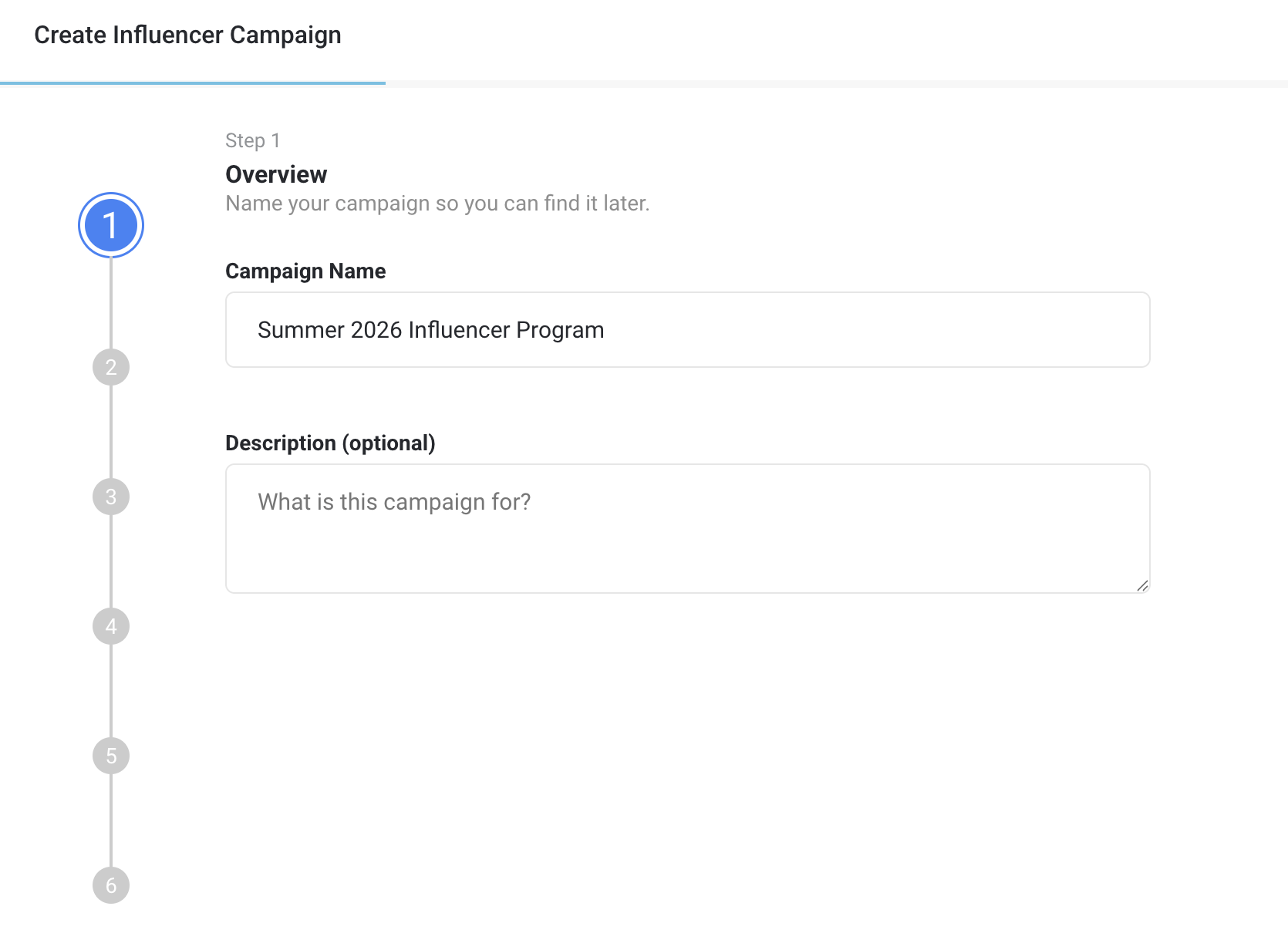Click the step 6 circle
The width and height of the screenshot is (1288, 950).
click(111, 885)
